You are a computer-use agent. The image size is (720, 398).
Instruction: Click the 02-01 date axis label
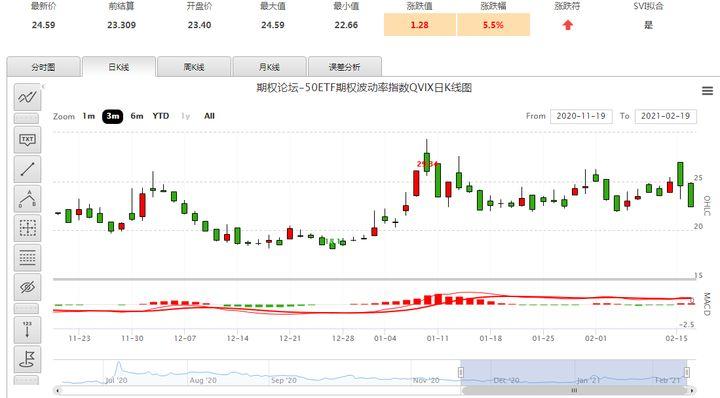coord(596,338)
